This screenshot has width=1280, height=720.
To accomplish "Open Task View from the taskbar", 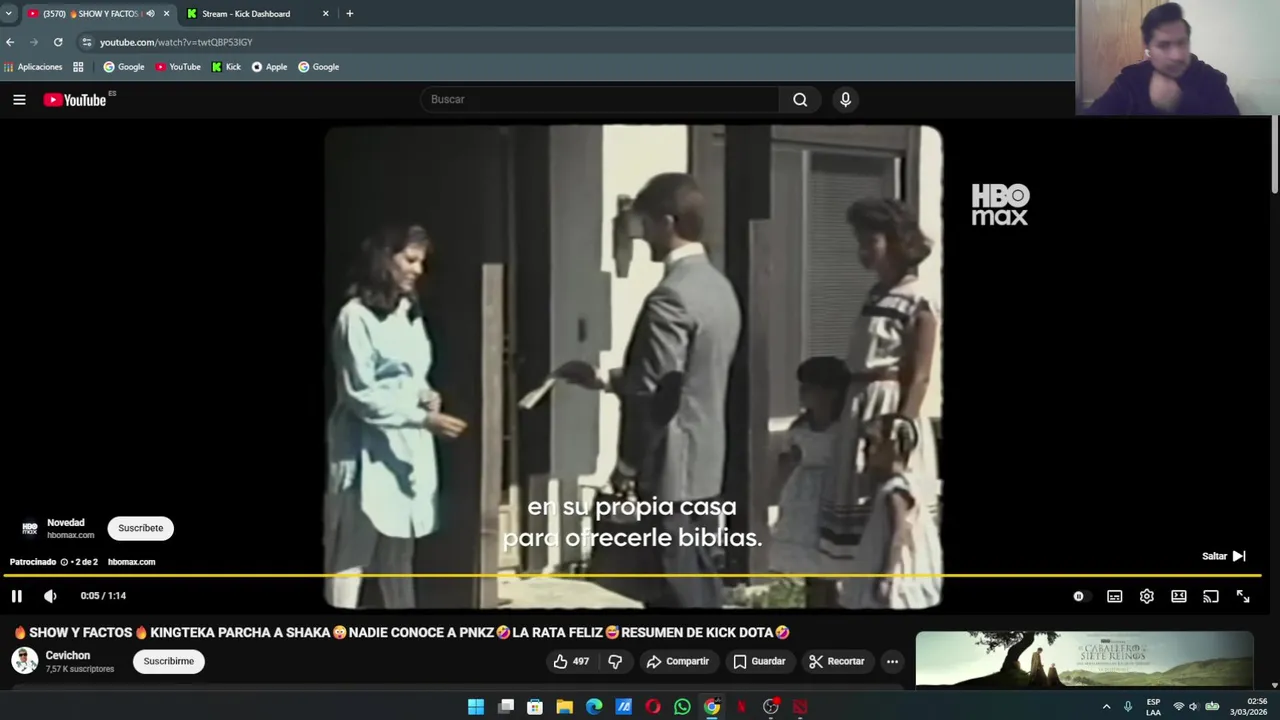I will pyautogui.click(x=506, y=707).
